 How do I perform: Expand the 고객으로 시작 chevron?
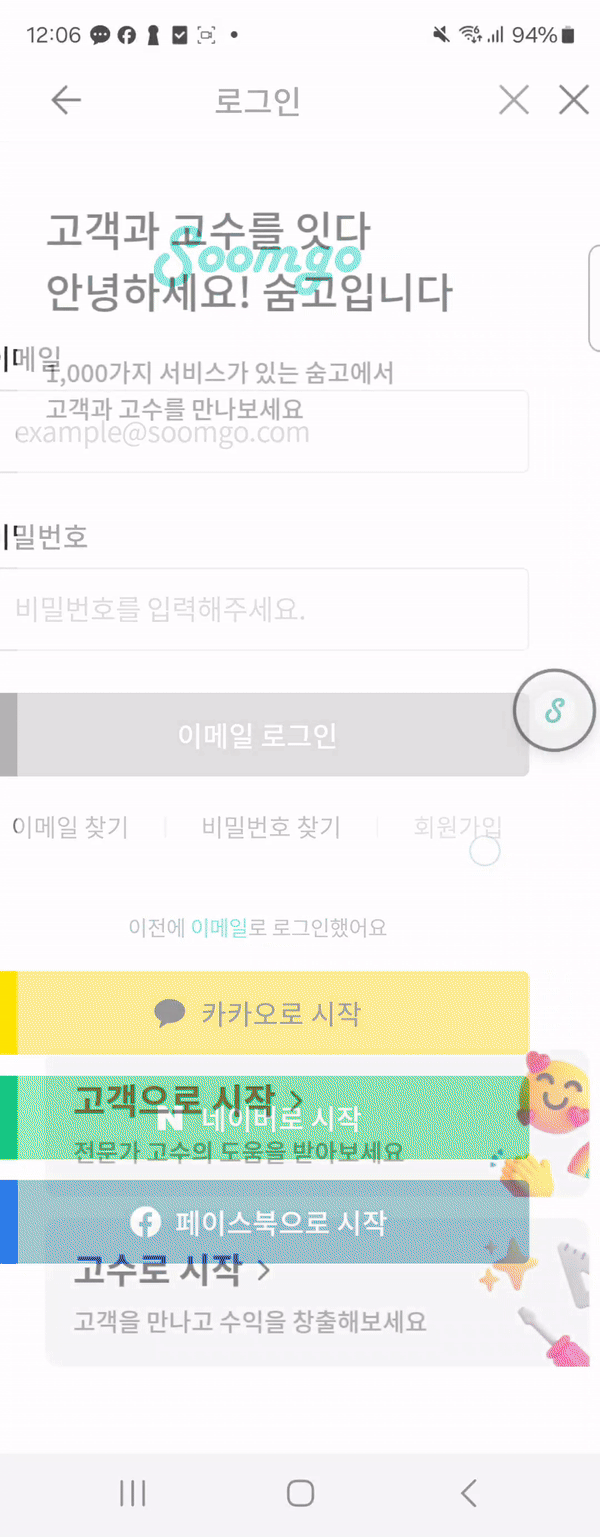pyautogui.click(x=294, y=1098)
